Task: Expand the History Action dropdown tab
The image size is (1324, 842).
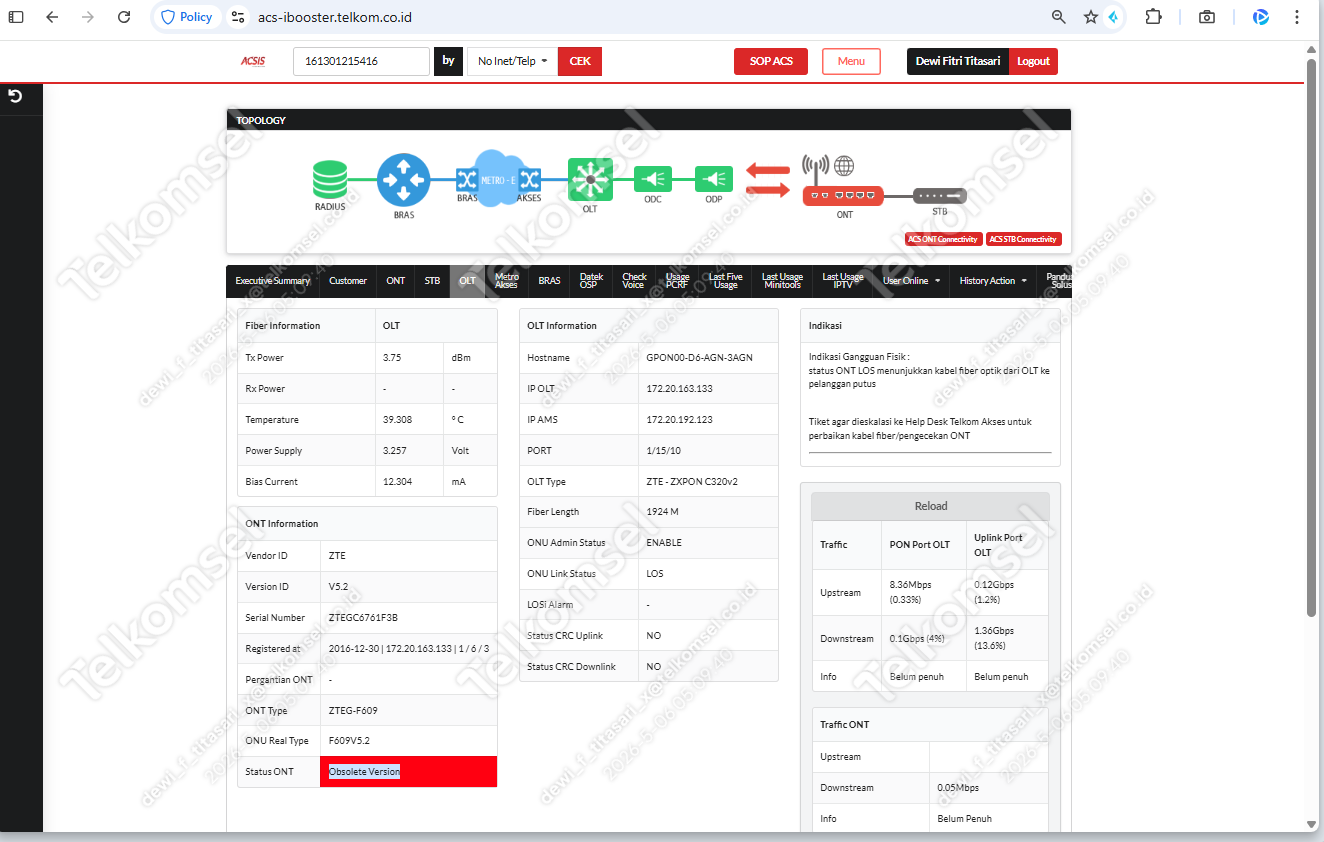Action: pyautogui.click(x=993, y=281)
